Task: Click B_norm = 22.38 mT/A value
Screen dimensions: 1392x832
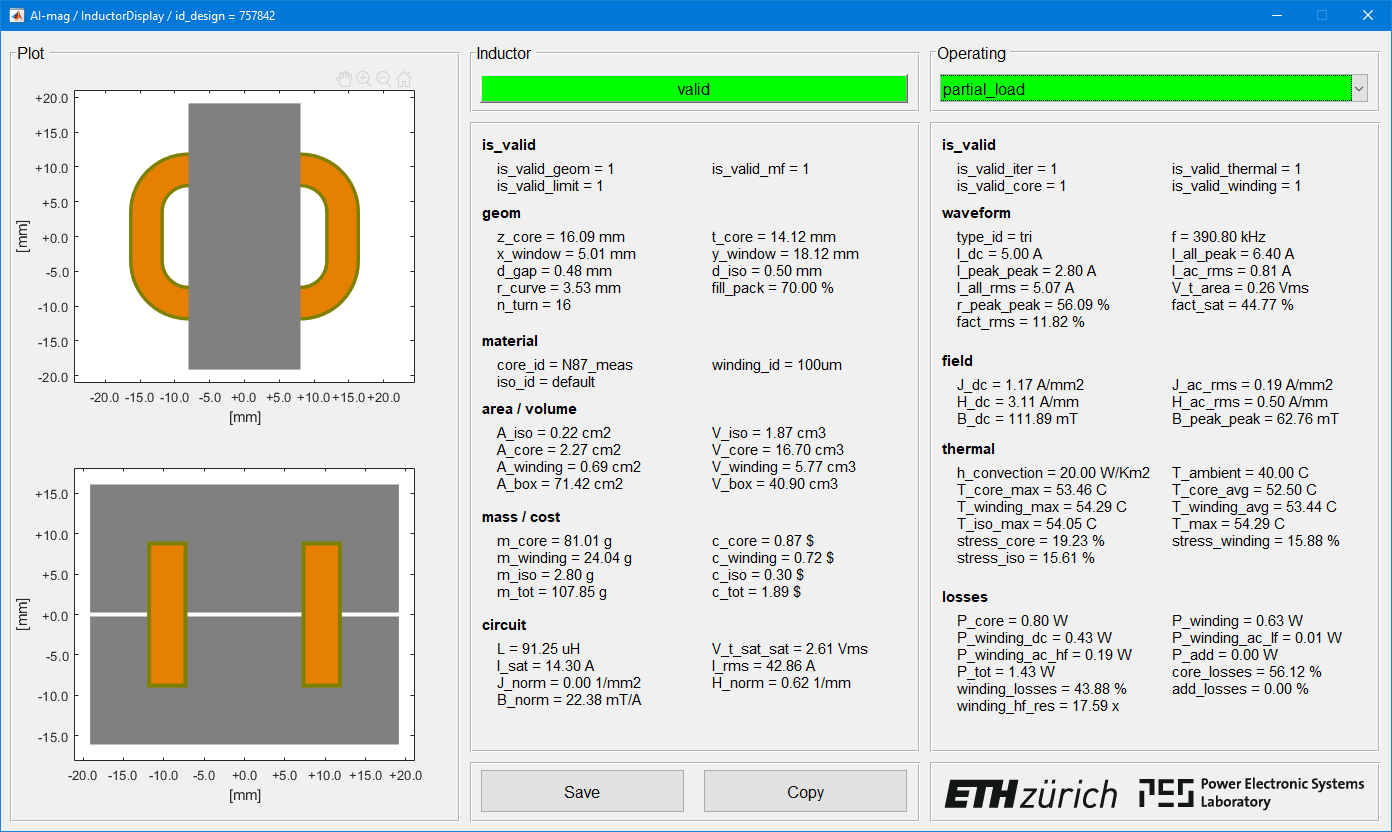Action: [x=567, y=700]
